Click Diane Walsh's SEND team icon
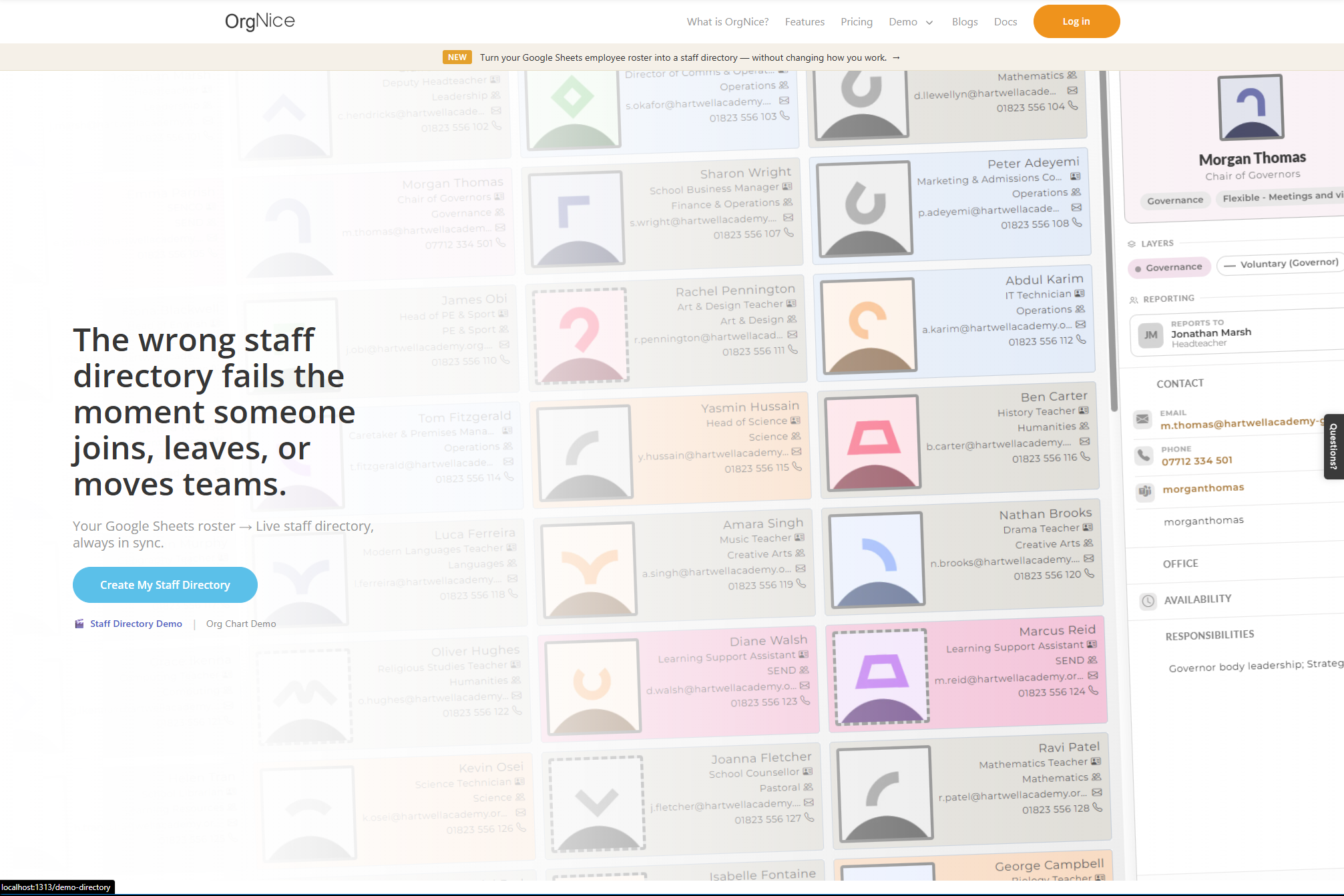Image resolution: width=1344 pixels, height=896 pixels. (x=804, y=670)
